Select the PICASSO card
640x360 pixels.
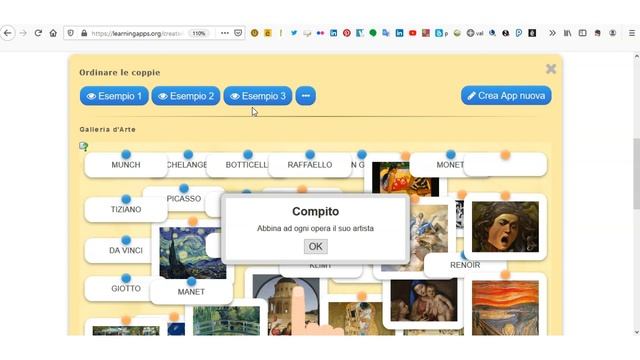click(184, 198)
